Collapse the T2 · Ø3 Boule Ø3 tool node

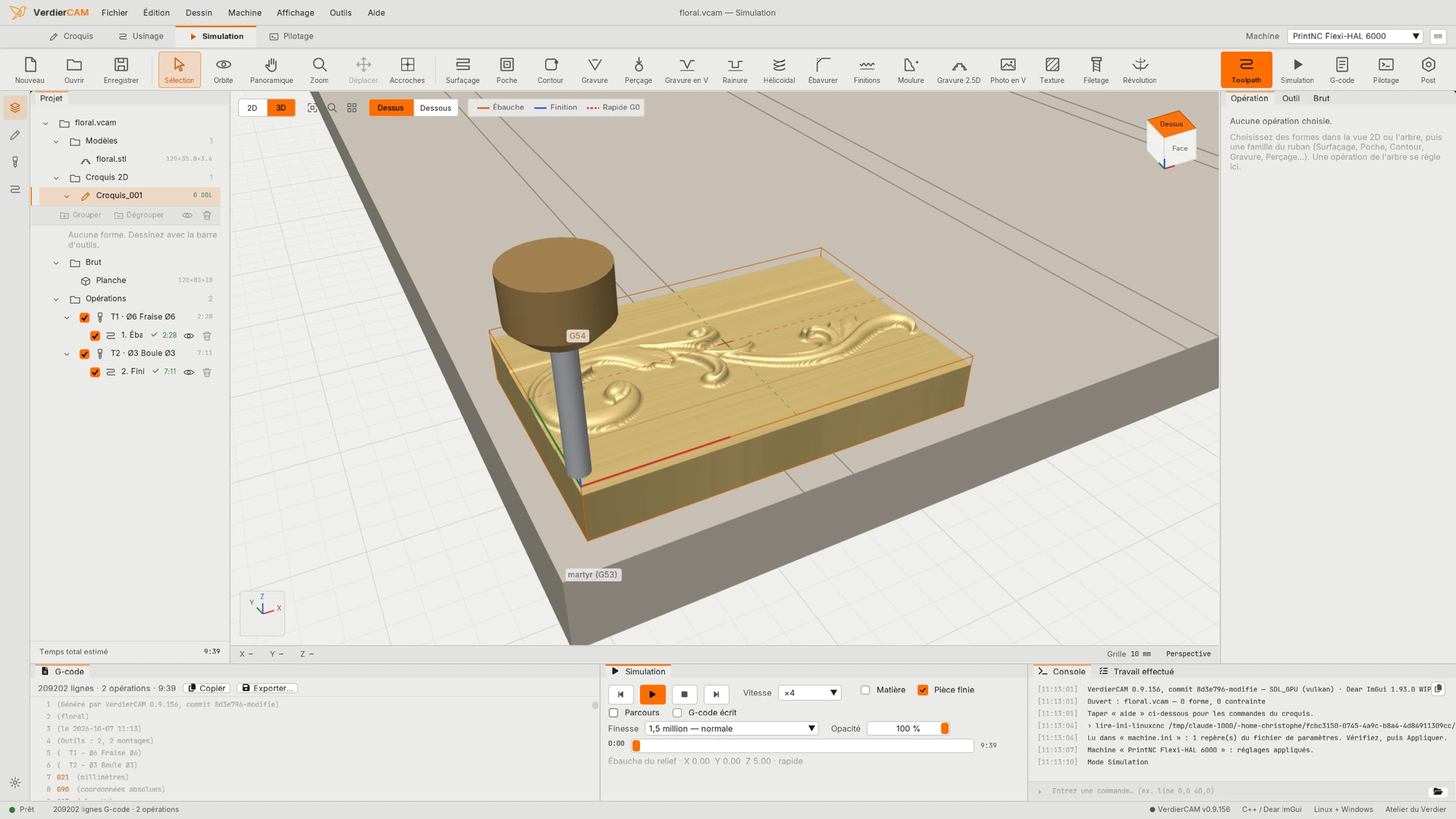coord(67,353)
